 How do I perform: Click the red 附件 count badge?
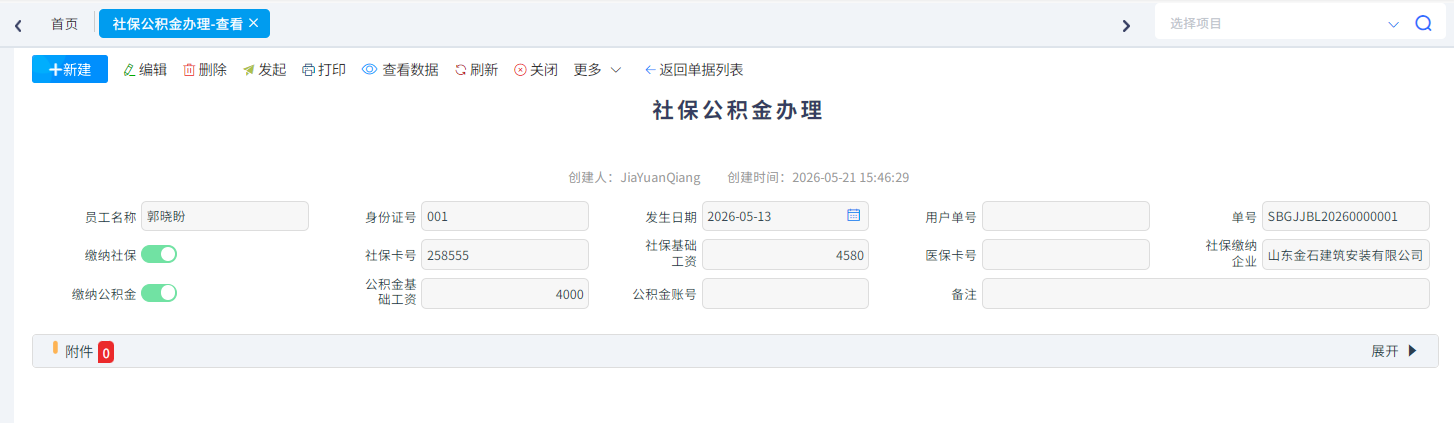click(106, 352)
